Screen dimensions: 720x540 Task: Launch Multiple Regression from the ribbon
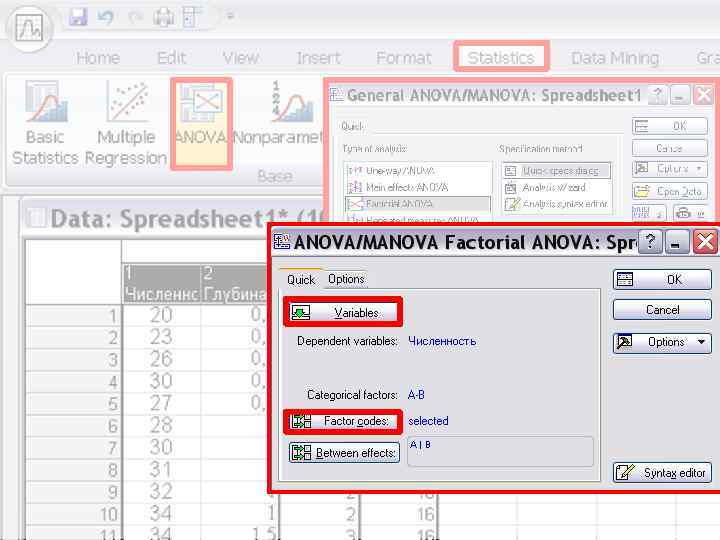click(x=126, y=123)
